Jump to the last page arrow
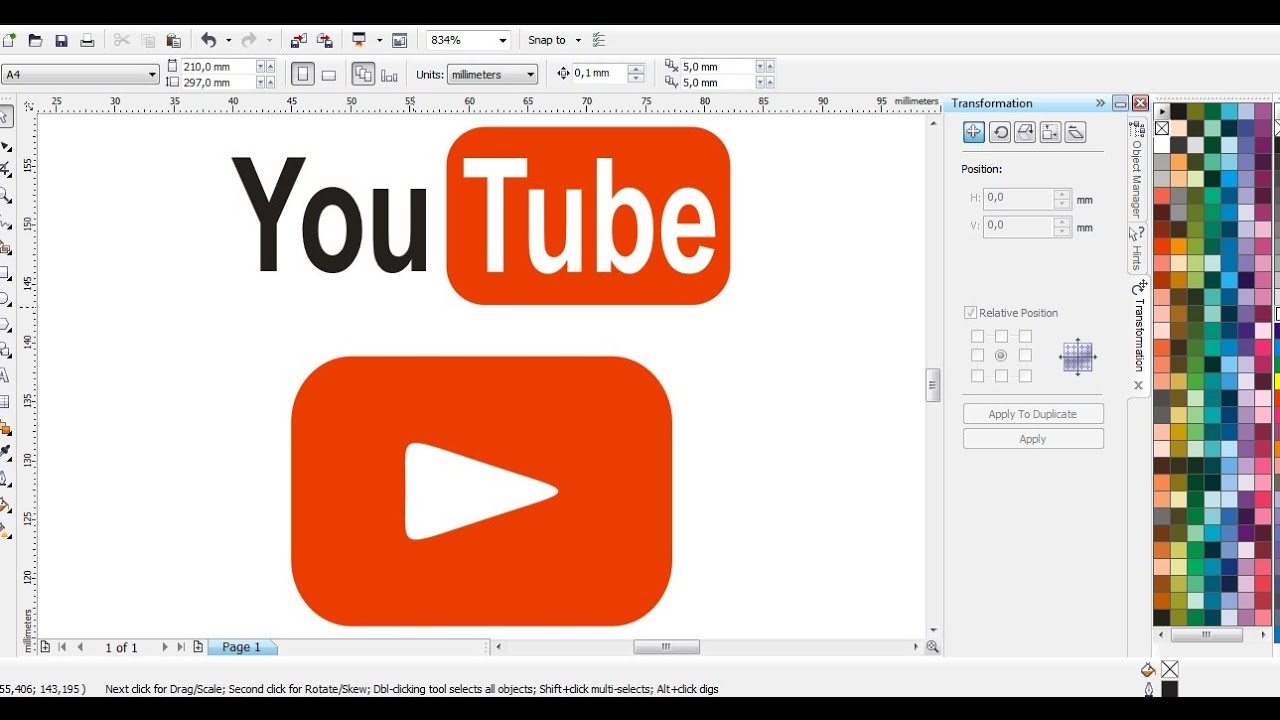This screenshot has width=1280, height=720. tap(181, 647)
